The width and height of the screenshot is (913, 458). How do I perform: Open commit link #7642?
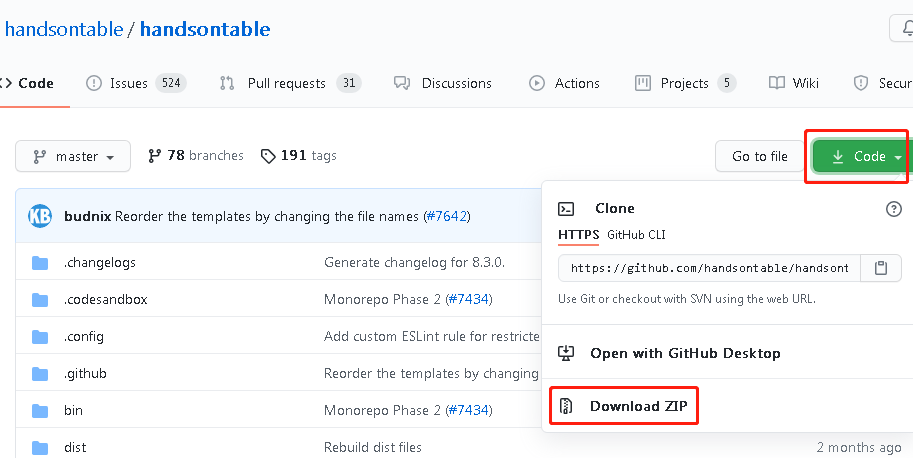[447, 216]
